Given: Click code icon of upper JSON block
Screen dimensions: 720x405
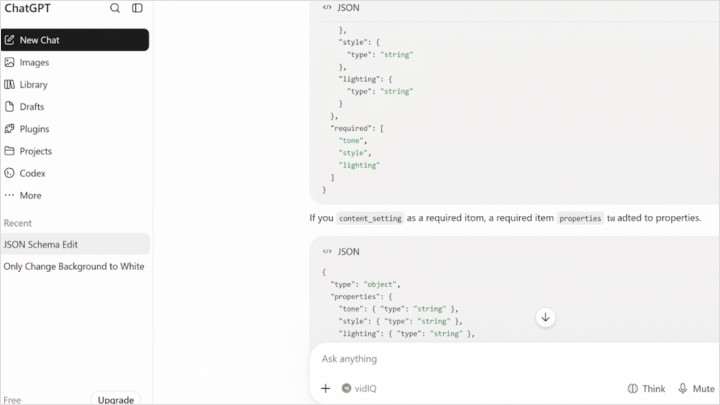Looking at the screenshot, I should pos(327,7).
